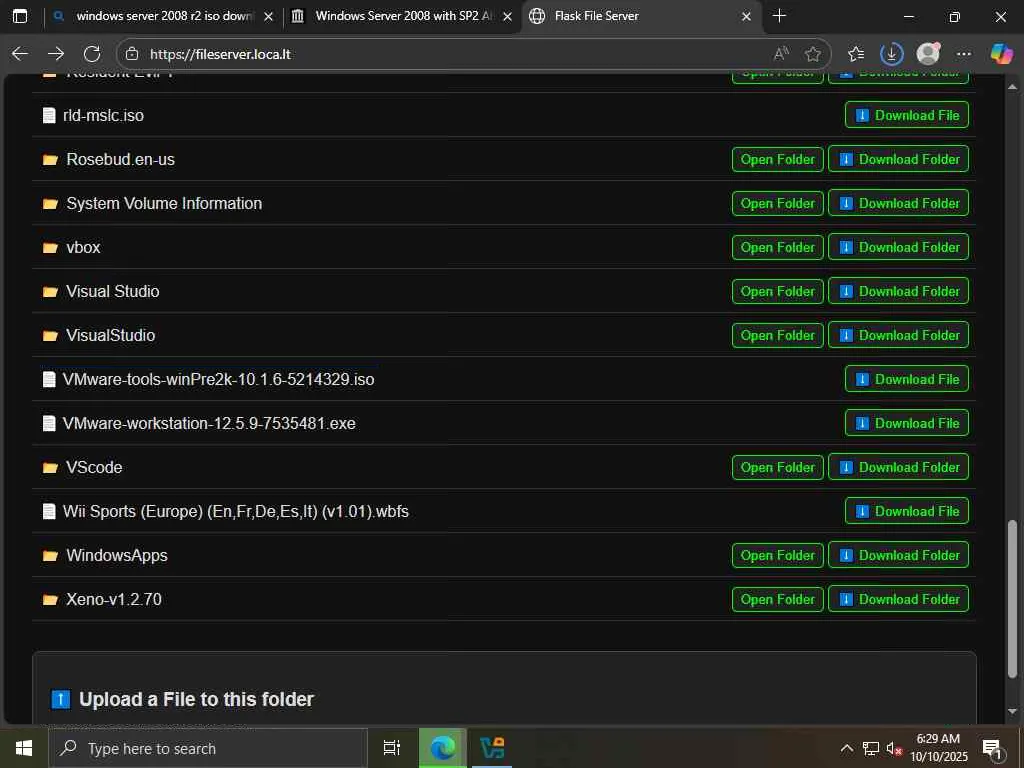The image size is (1024, 768).
Task: Open the VisualStudio folder without a space
Action: (x=777, y=335)
